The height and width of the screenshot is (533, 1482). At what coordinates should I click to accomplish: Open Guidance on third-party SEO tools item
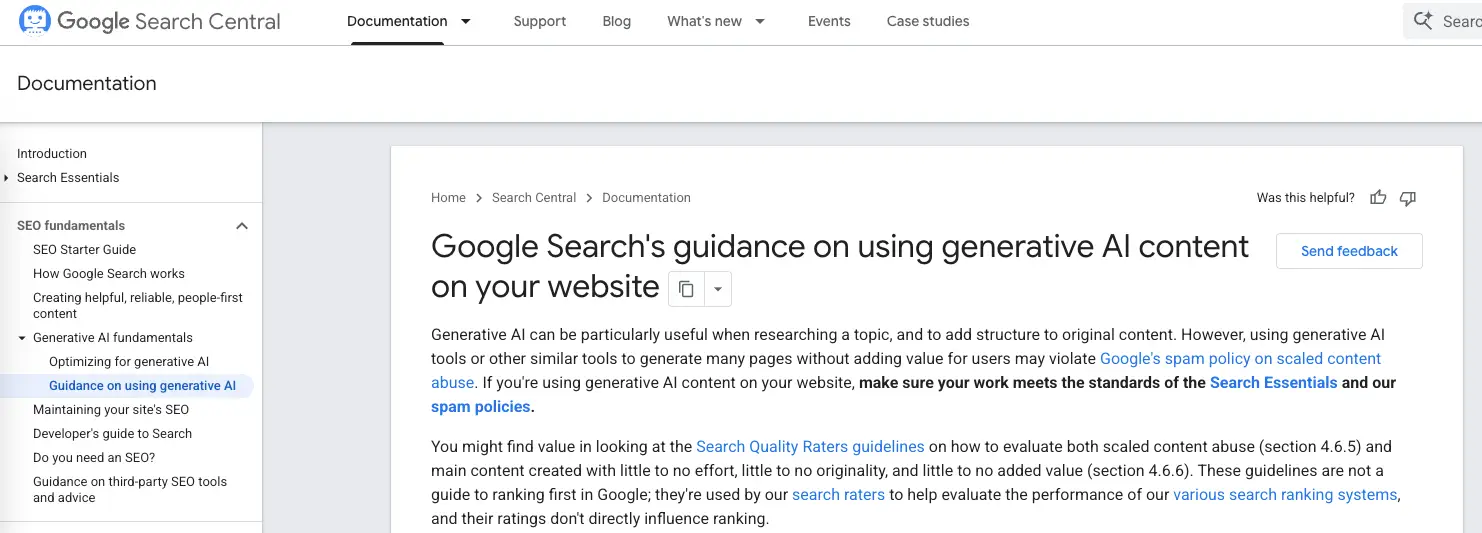[130, 490]
